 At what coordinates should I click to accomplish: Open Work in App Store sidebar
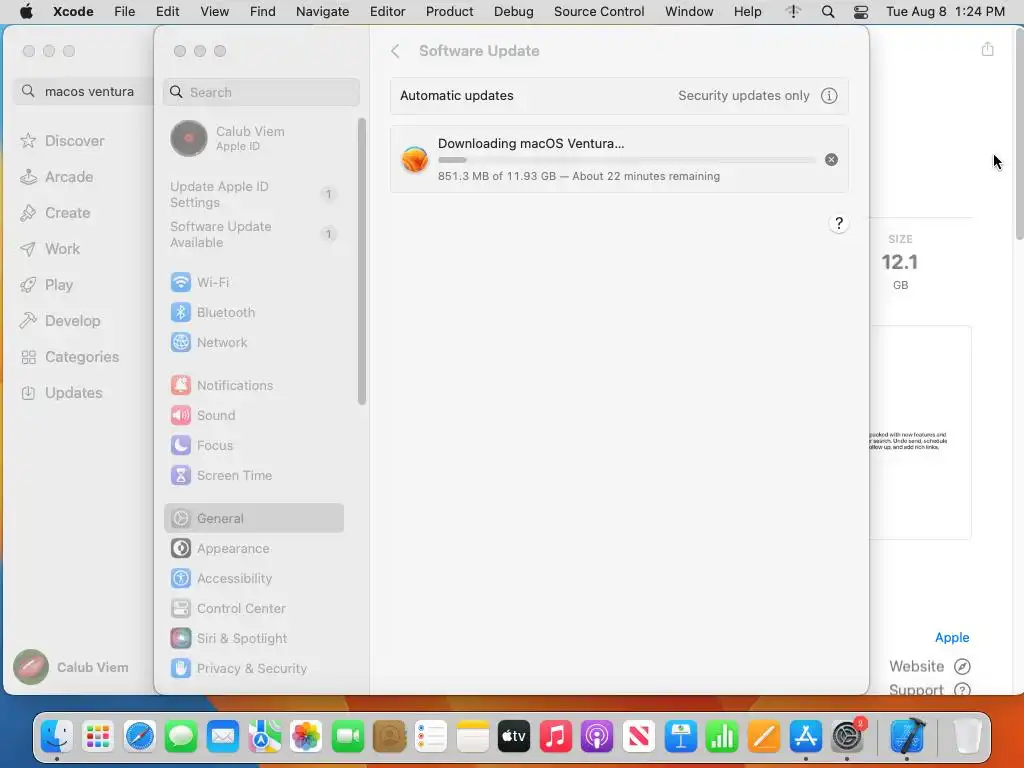[50, 249]
